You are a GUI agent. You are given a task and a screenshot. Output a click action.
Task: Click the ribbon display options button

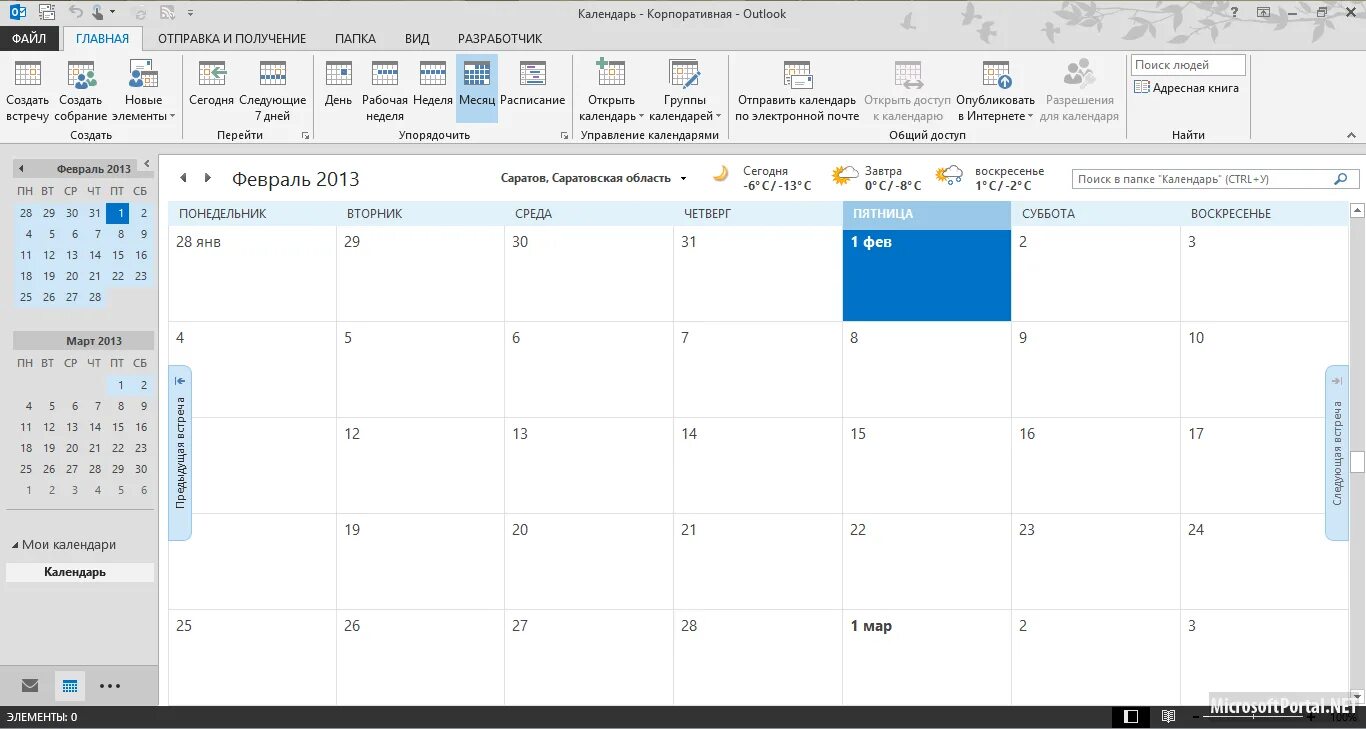point(1264,12)
